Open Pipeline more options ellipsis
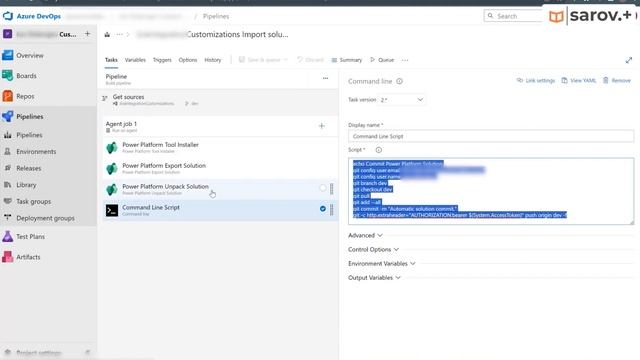This screenshot has width=640, height=360. (325, 78)
